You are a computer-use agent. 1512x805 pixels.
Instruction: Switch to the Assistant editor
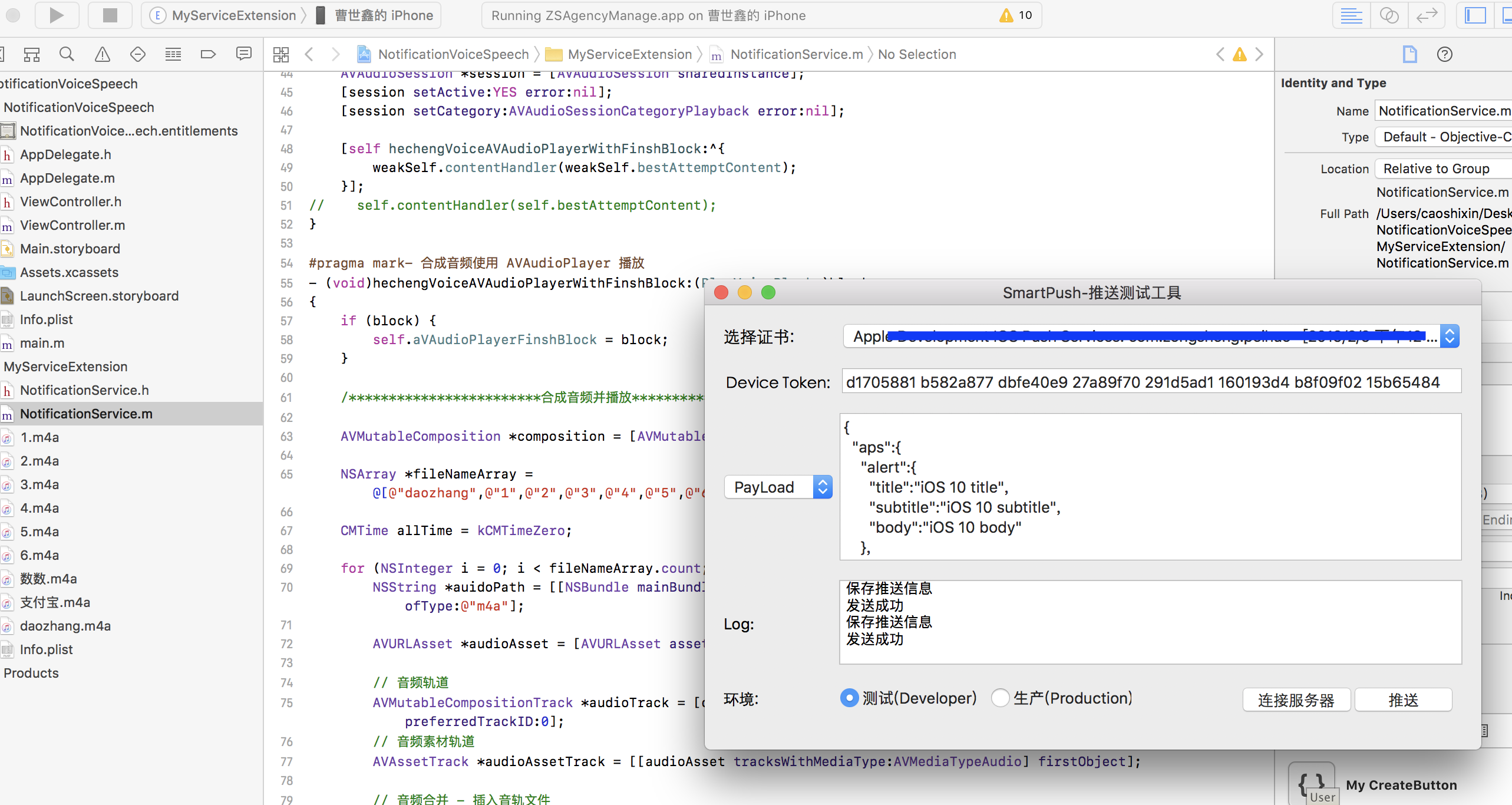1389,15
